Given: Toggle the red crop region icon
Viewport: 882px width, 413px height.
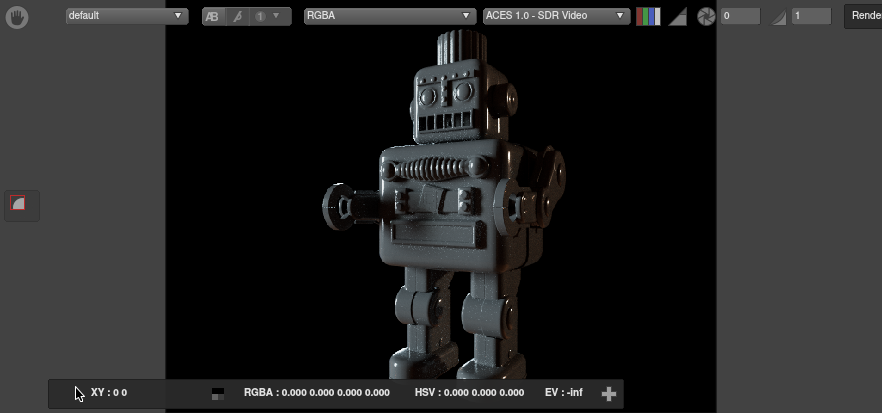Looking at the screenshot, I should [x=21, y=204].
